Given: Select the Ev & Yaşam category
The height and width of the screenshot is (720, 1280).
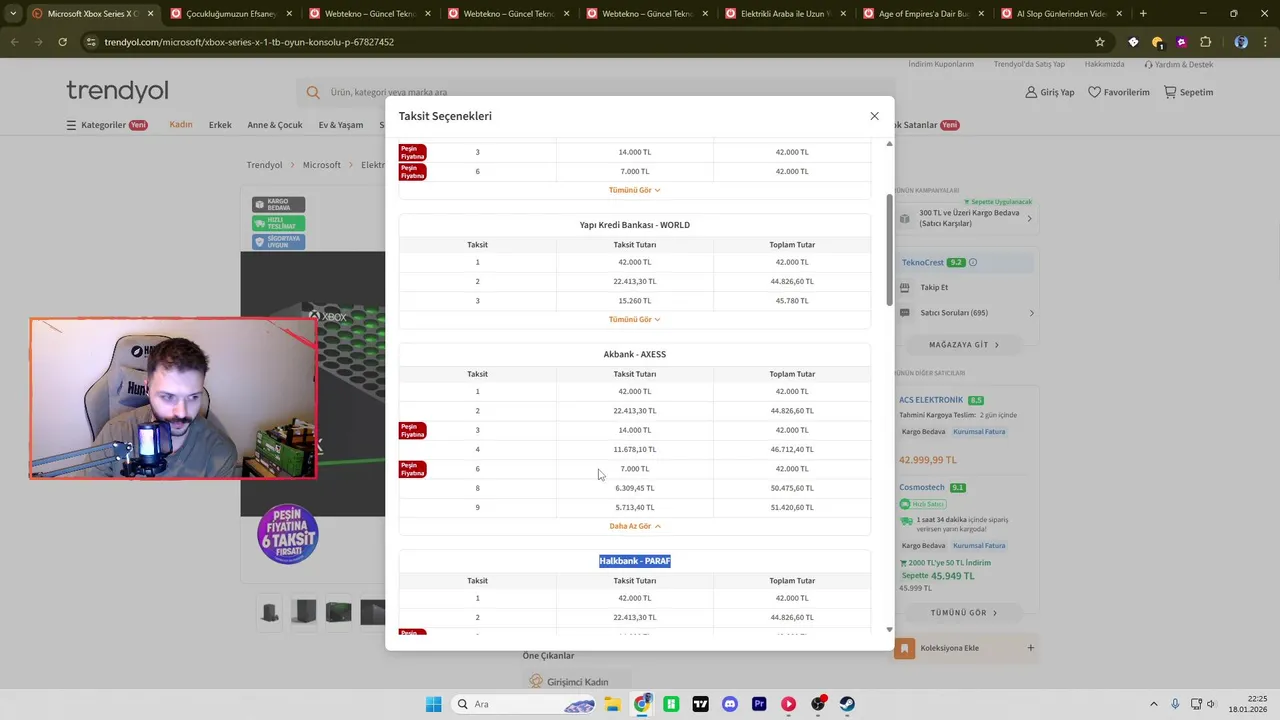Looking at the screenshot, I should point(341,125).
